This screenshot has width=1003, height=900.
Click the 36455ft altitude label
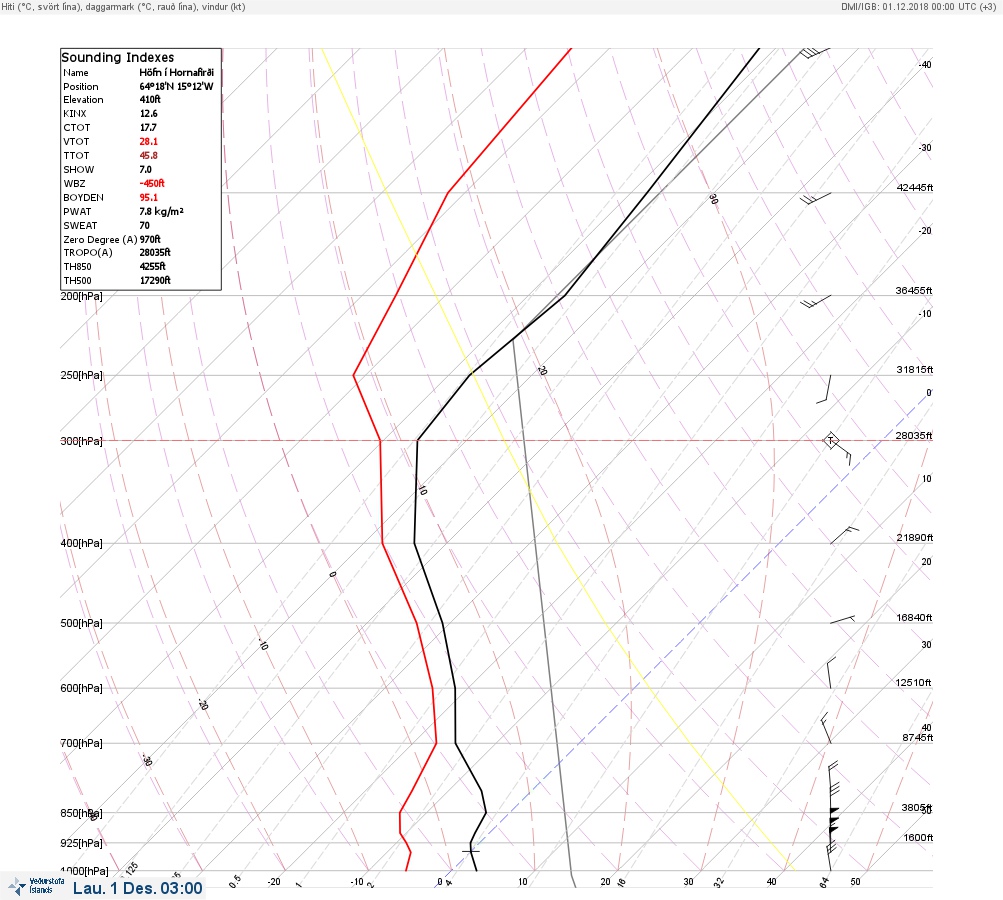914,290
